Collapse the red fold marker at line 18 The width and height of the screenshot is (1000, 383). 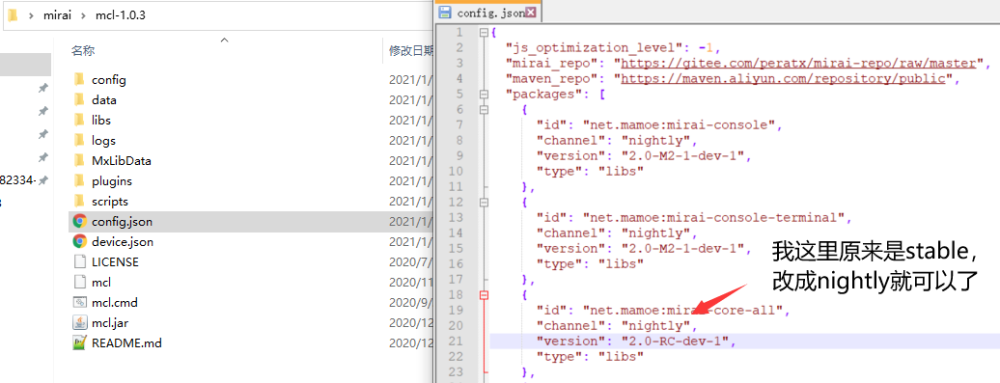[483, 295]
